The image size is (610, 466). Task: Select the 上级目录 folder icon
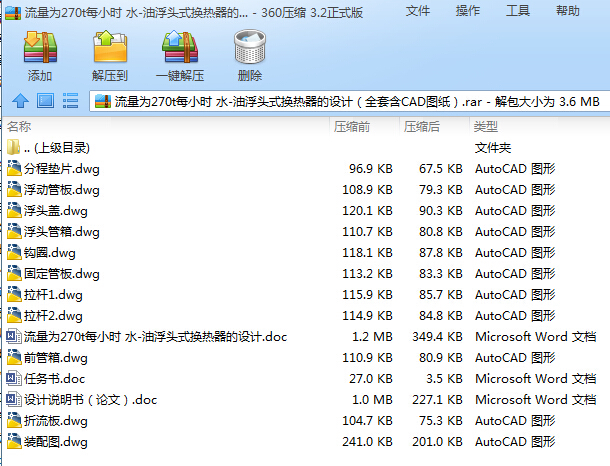point(14,147)
